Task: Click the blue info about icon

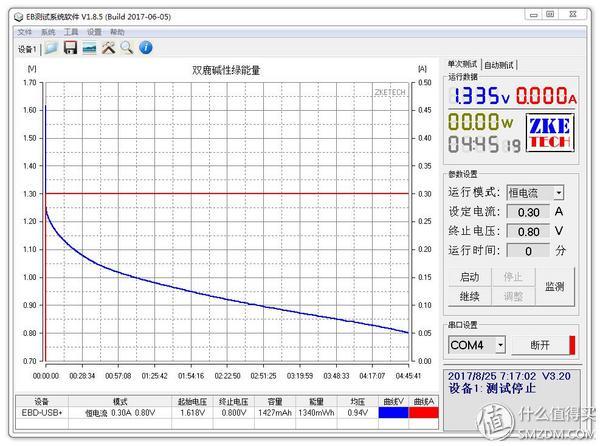Action: click(146, 48)
